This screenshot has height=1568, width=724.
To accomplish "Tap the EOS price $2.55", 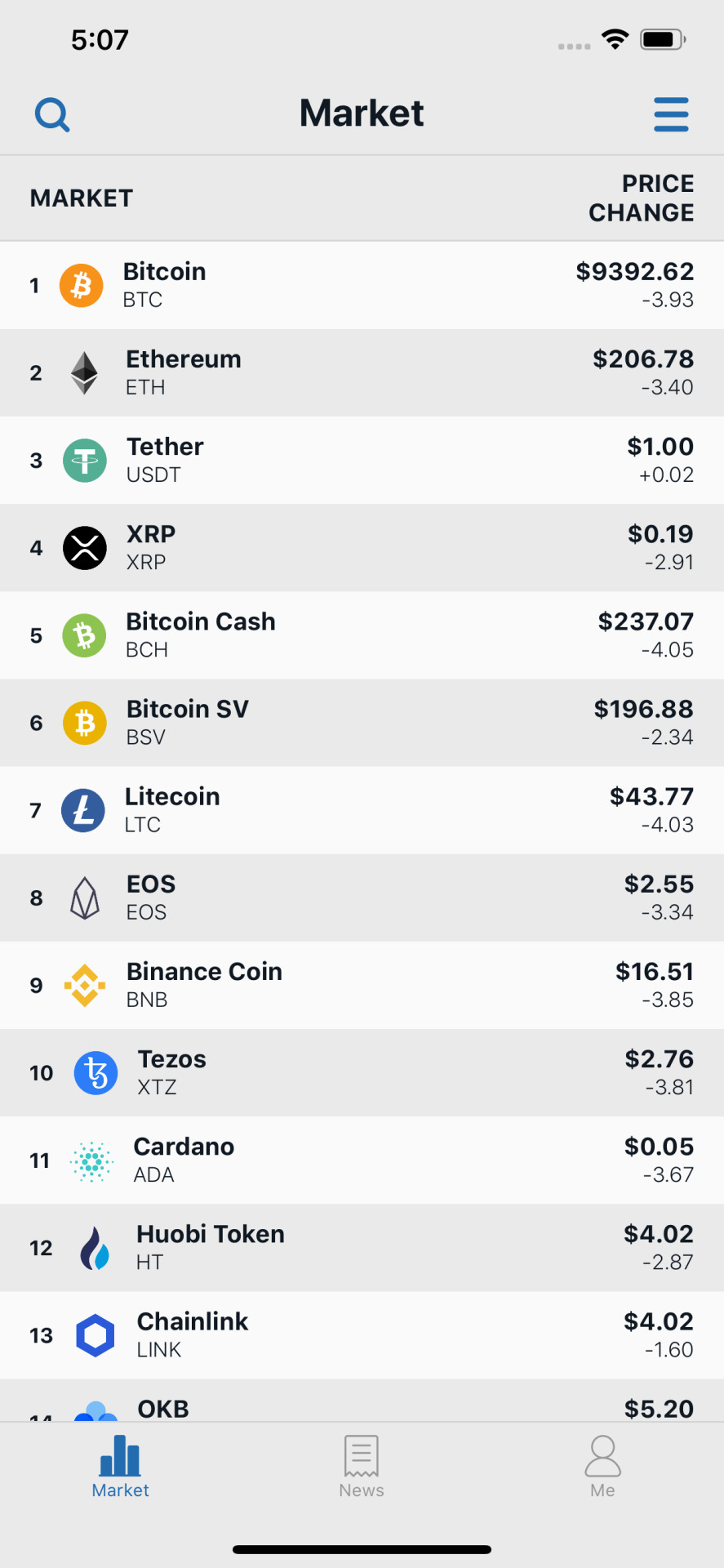I will [x=659, y=884].
